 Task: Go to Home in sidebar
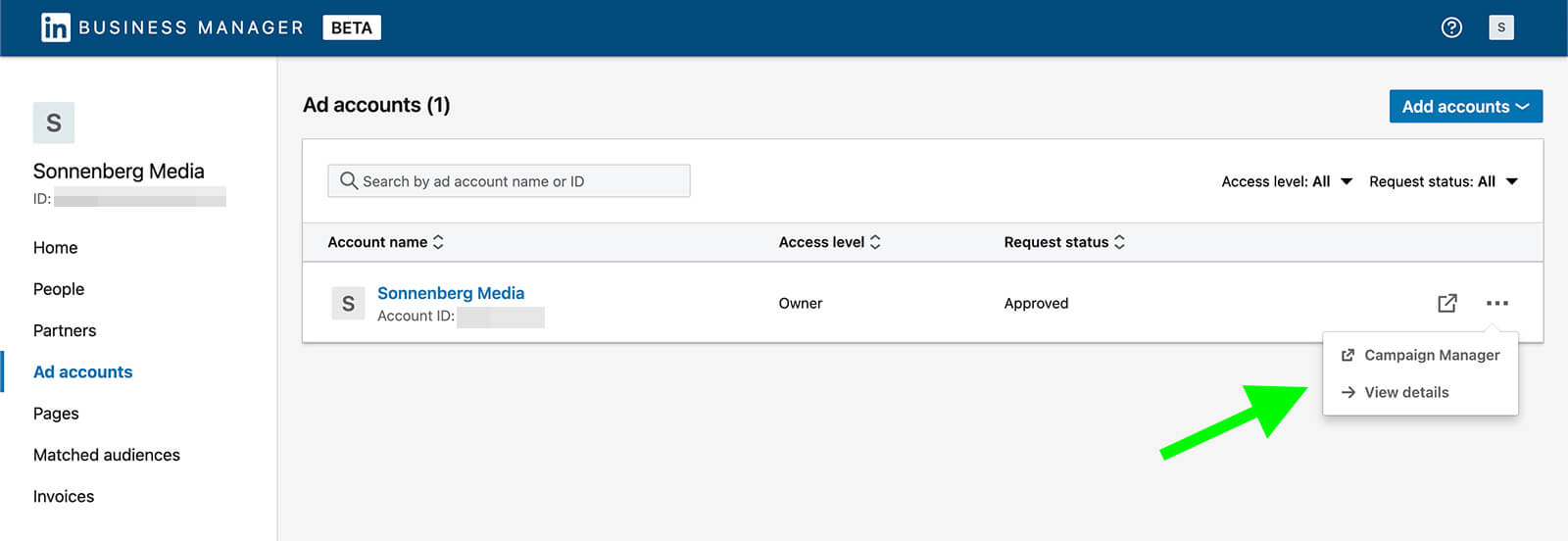point(55,248)
